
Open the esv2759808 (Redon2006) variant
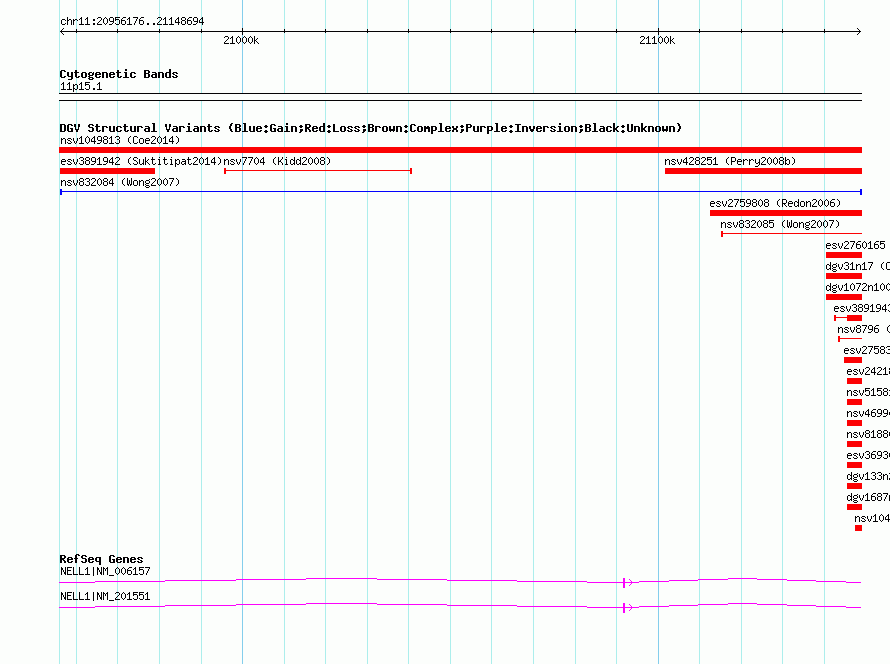[x=785, y=213]
